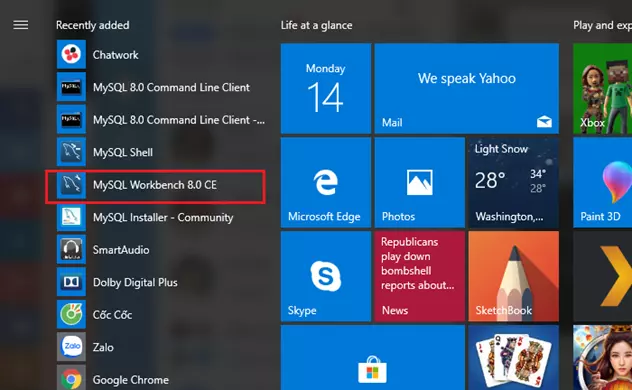Launch MySQL Workbench 8.0 CE by name
632x390 pixels.
click(x=155, y=185)
